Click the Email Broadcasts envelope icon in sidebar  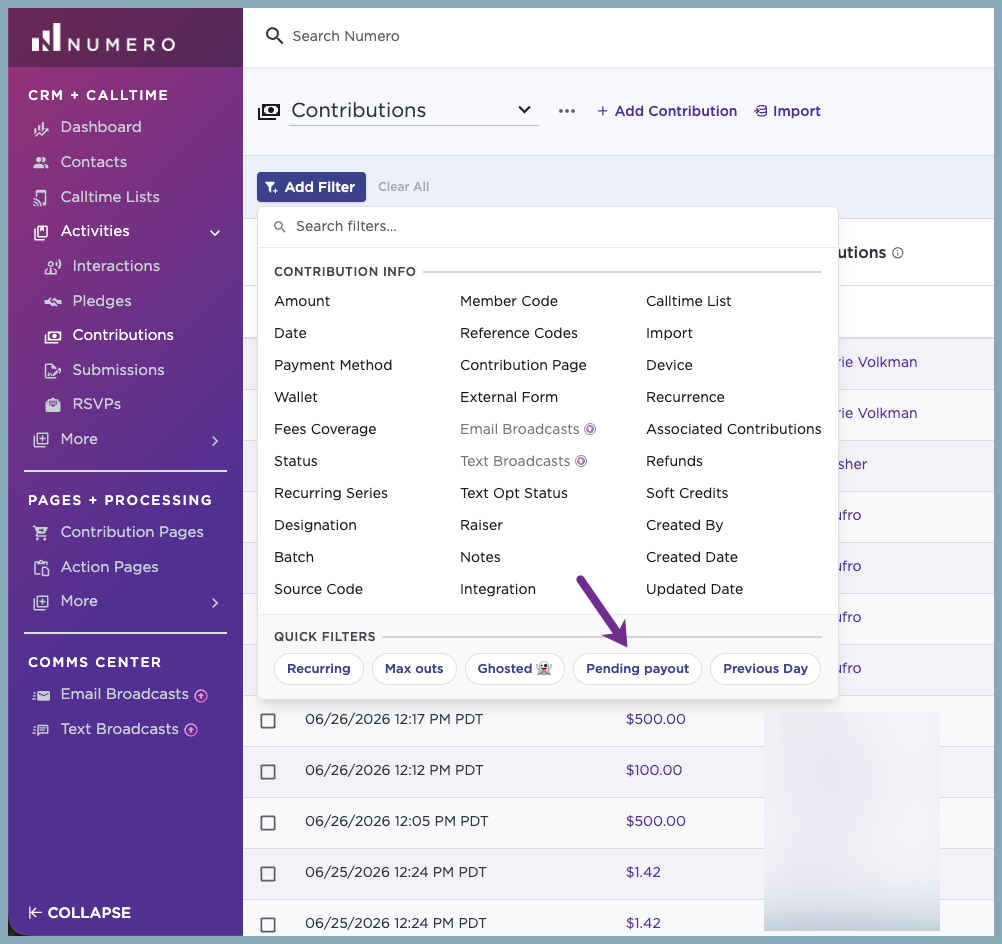click(x=41, y=695)
